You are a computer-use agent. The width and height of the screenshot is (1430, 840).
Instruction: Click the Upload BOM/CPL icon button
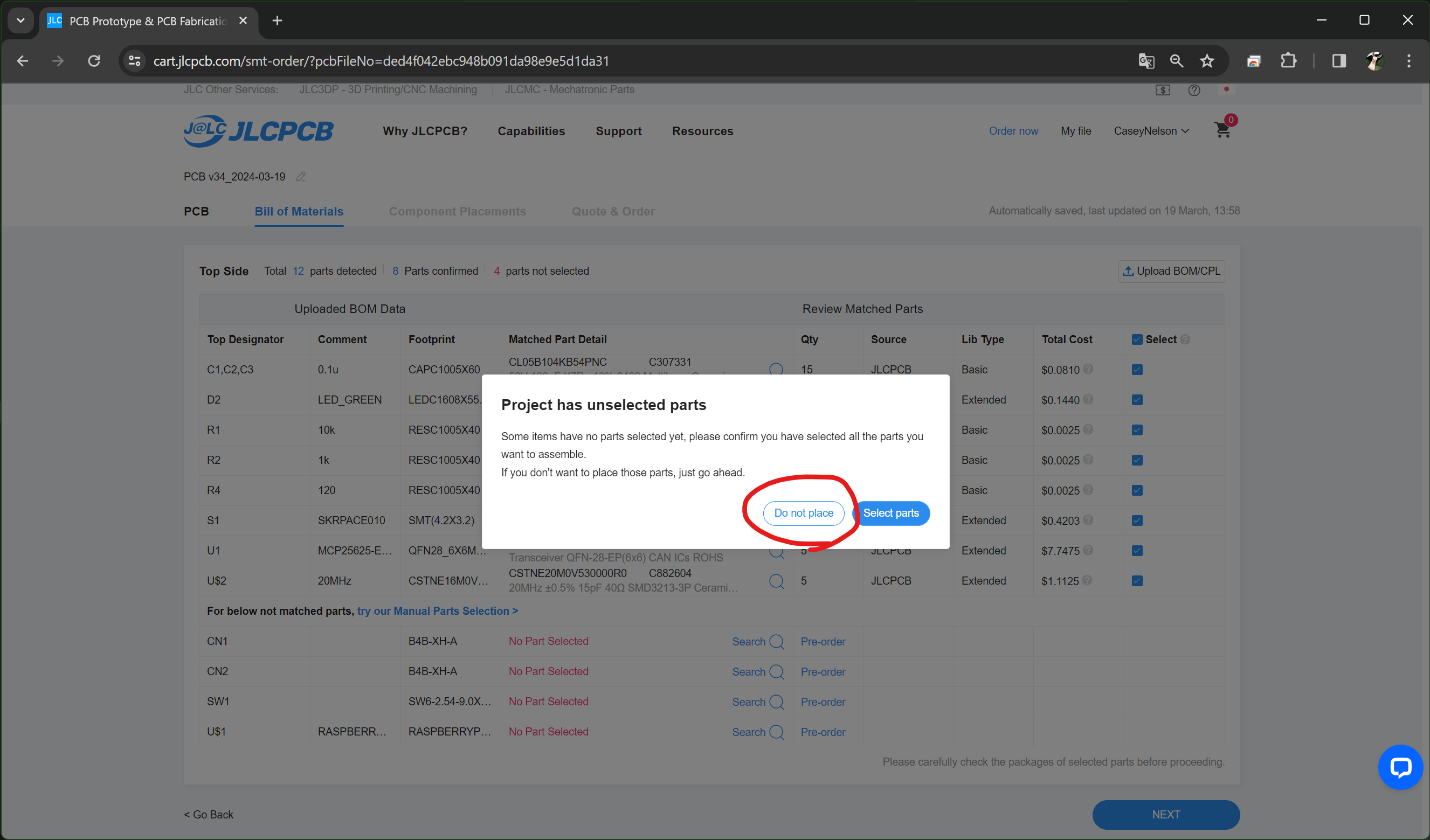(x=1171, y=271)
